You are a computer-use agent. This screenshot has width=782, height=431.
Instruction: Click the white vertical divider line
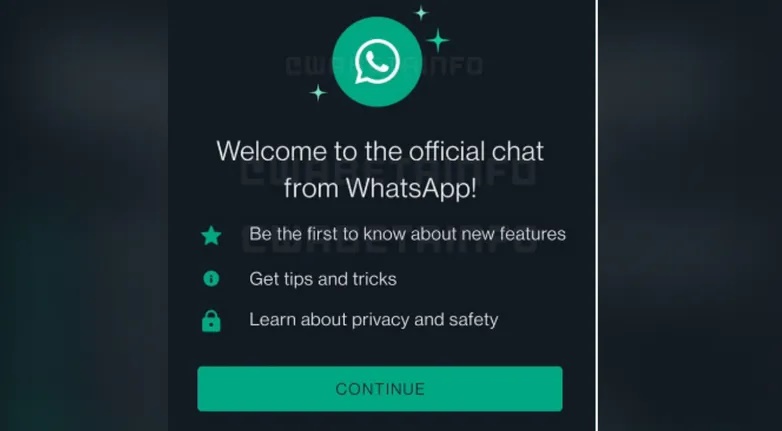(x=596, y=216)
